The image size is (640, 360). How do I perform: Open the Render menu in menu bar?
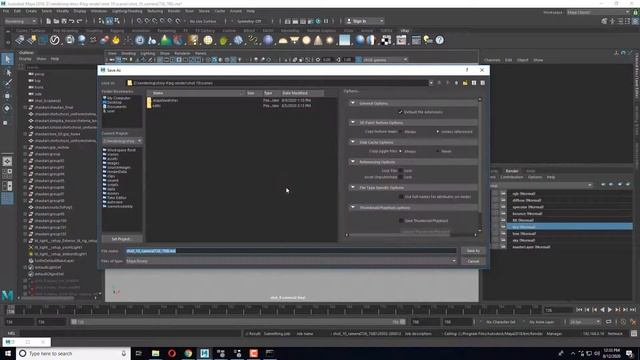click(x=174, y=11)
